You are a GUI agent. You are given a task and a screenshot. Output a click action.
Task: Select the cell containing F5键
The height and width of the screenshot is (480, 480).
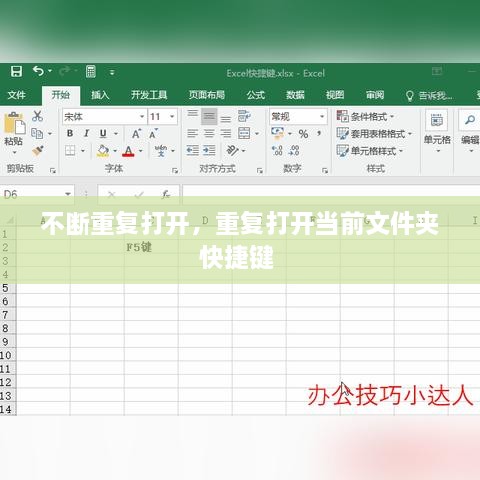pos(151,247)
